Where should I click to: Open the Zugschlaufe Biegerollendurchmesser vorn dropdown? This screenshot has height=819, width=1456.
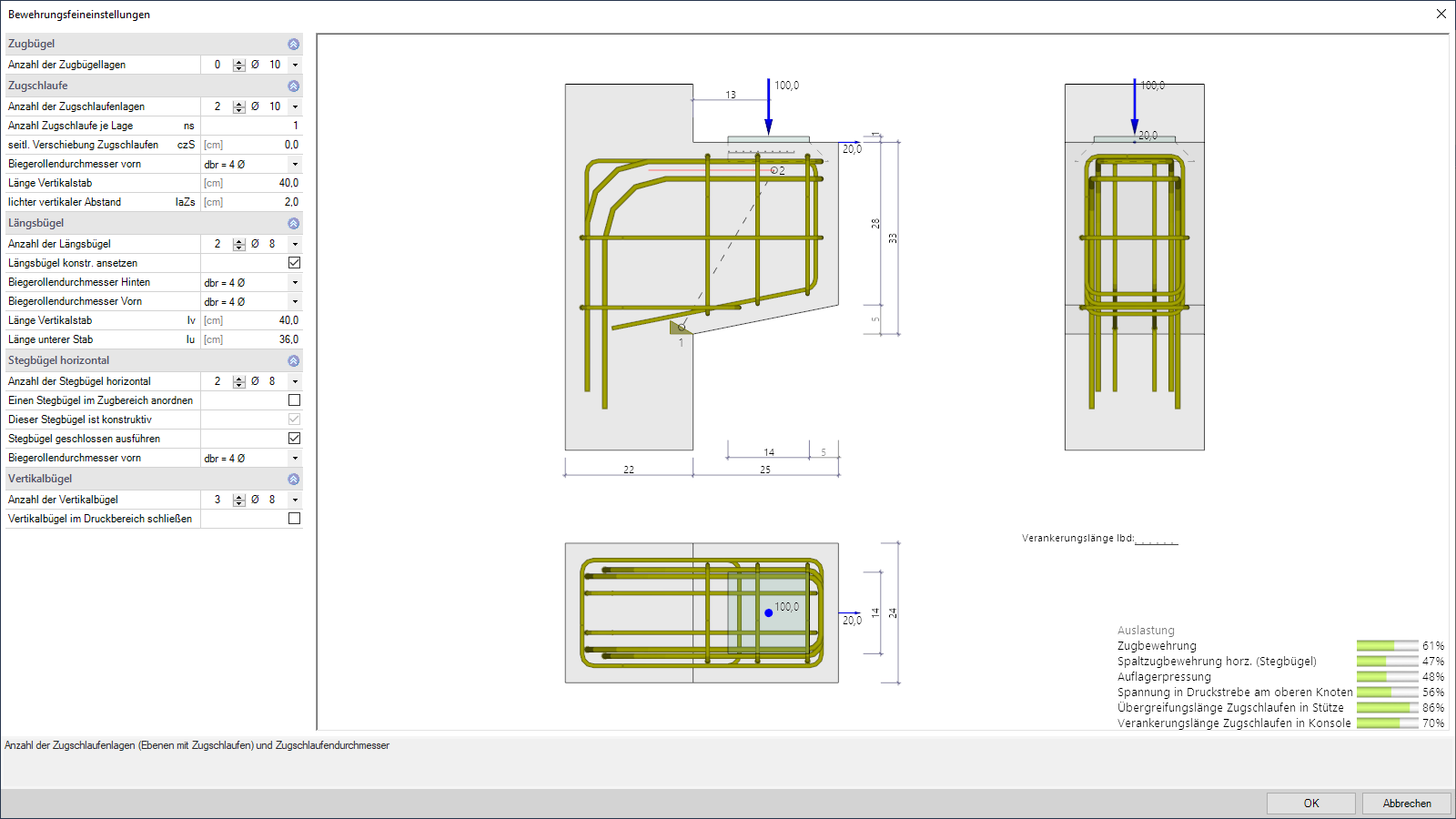295,165
